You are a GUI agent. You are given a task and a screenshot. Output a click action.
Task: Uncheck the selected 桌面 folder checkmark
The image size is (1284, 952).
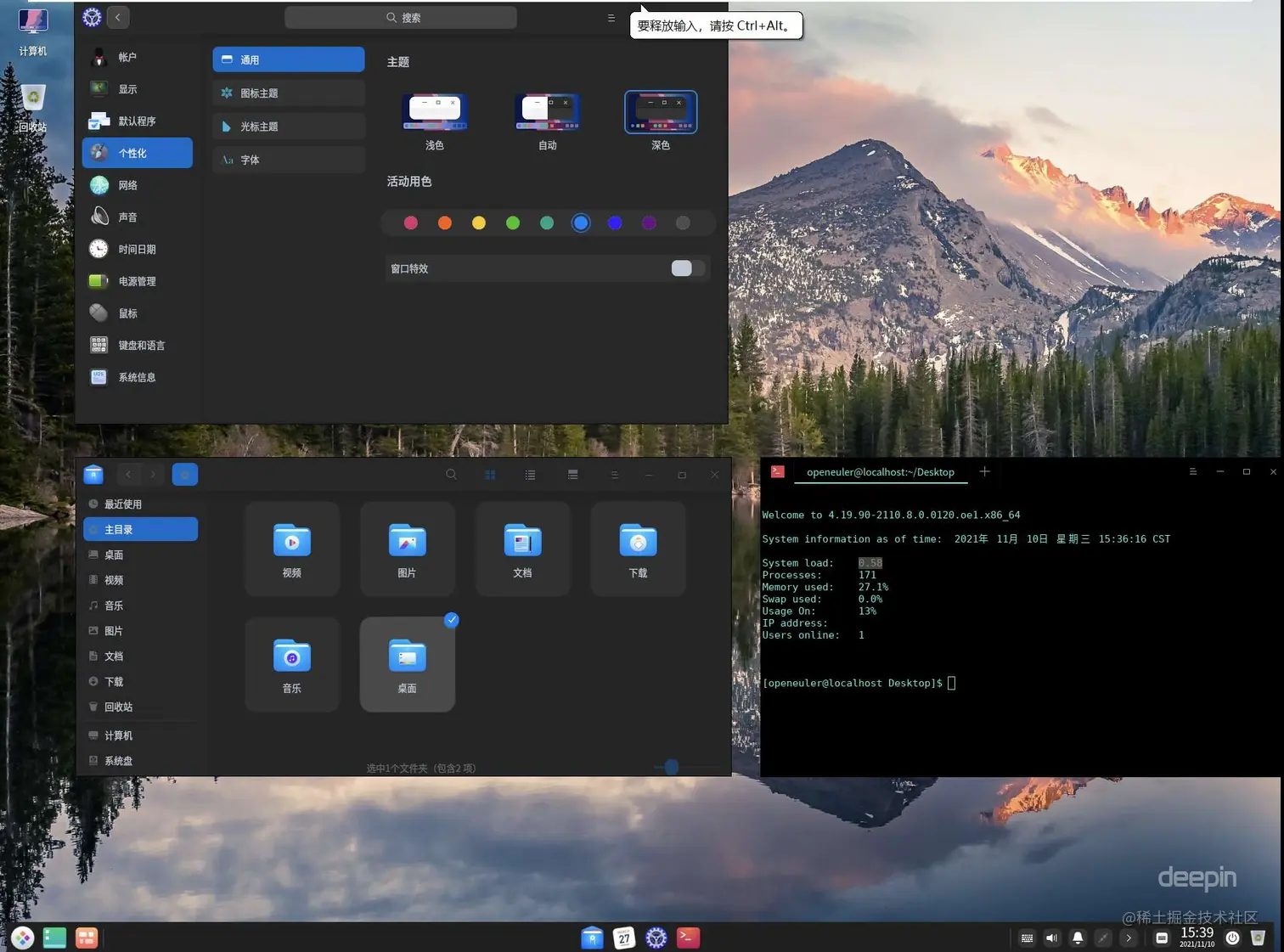[452, 620]
